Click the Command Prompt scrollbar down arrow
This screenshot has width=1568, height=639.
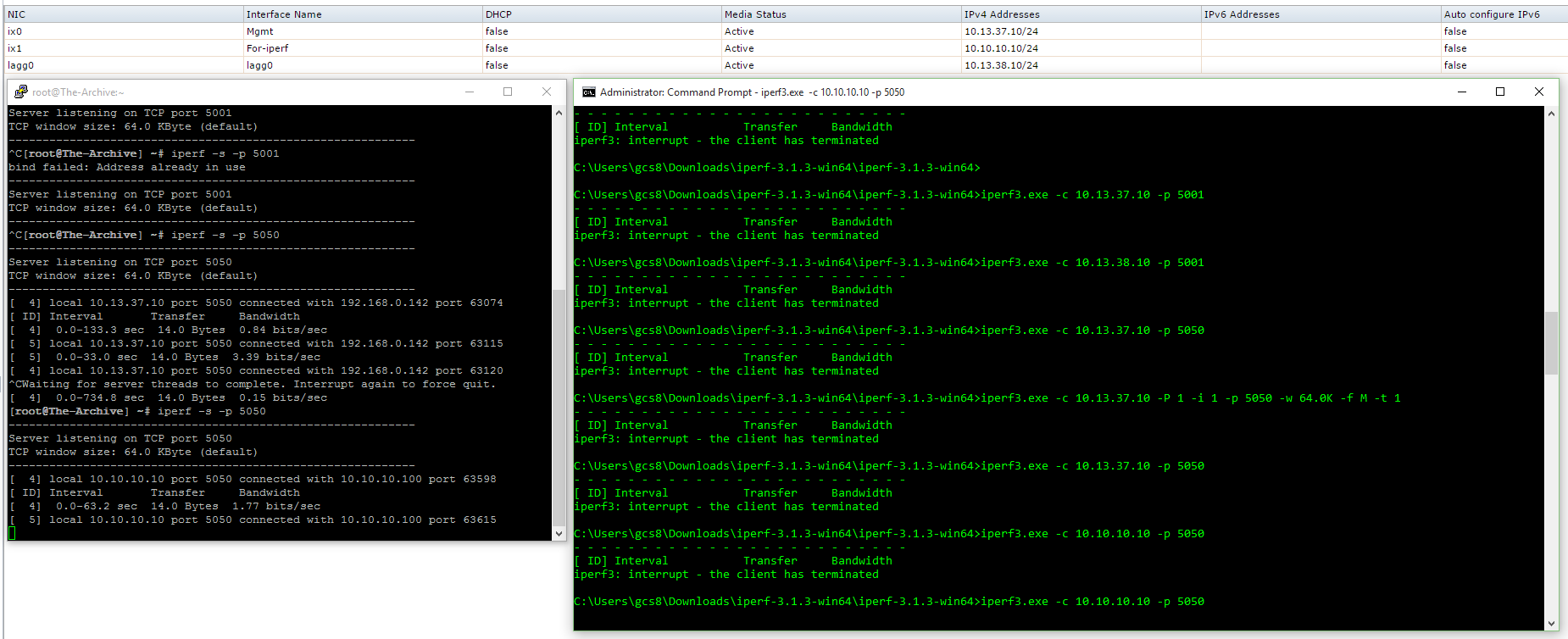click(1551, 624)
